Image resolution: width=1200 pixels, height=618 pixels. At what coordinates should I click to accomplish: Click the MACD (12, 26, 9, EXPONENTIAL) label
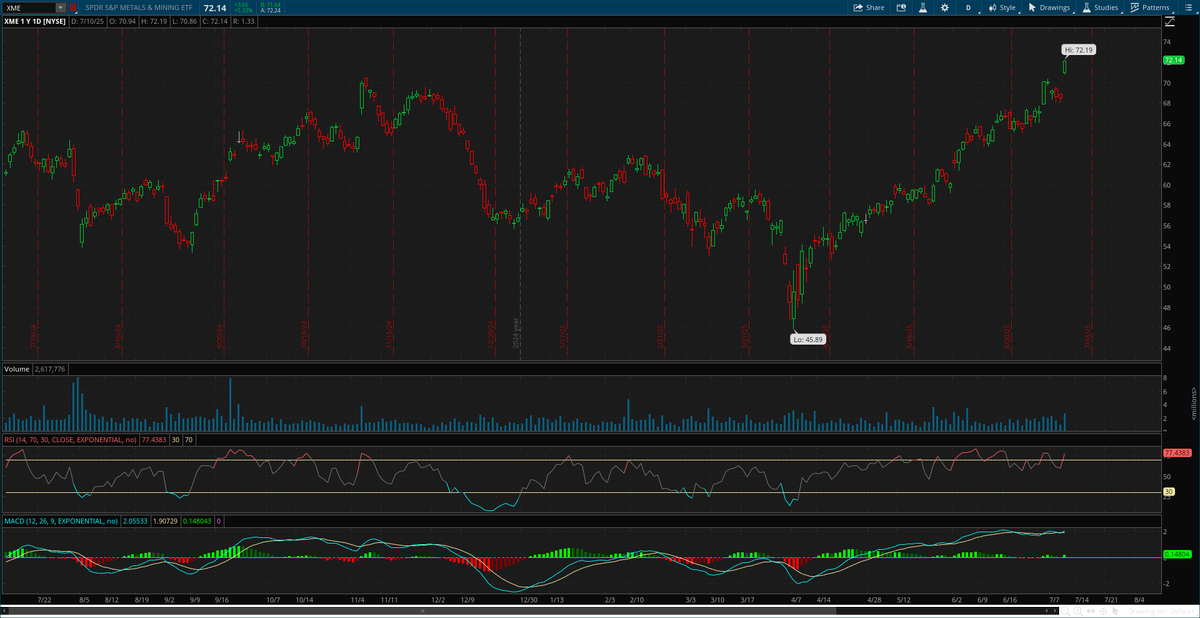click(61, 521)
